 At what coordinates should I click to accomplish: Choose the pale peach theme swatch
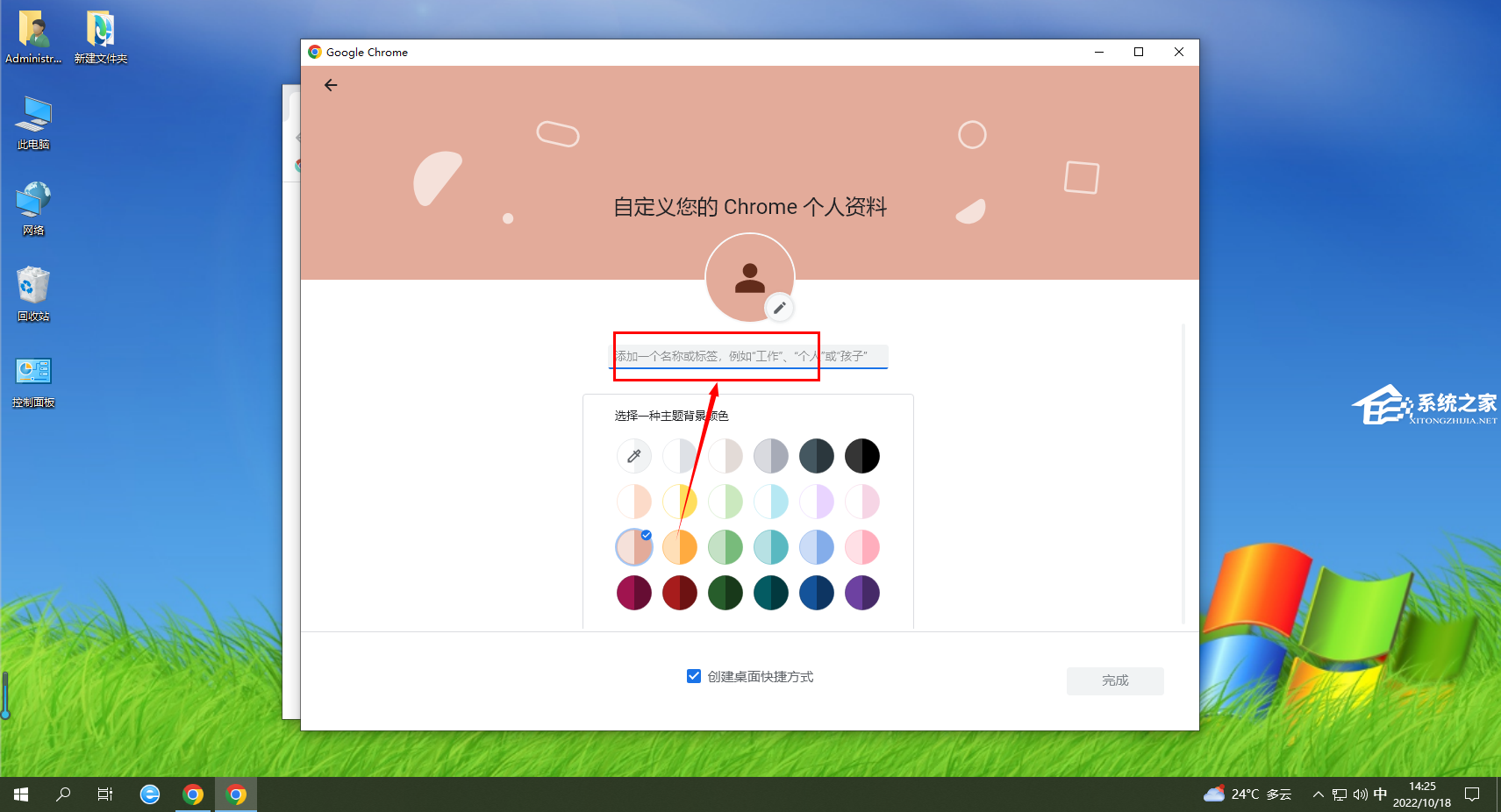pos(634,502)
